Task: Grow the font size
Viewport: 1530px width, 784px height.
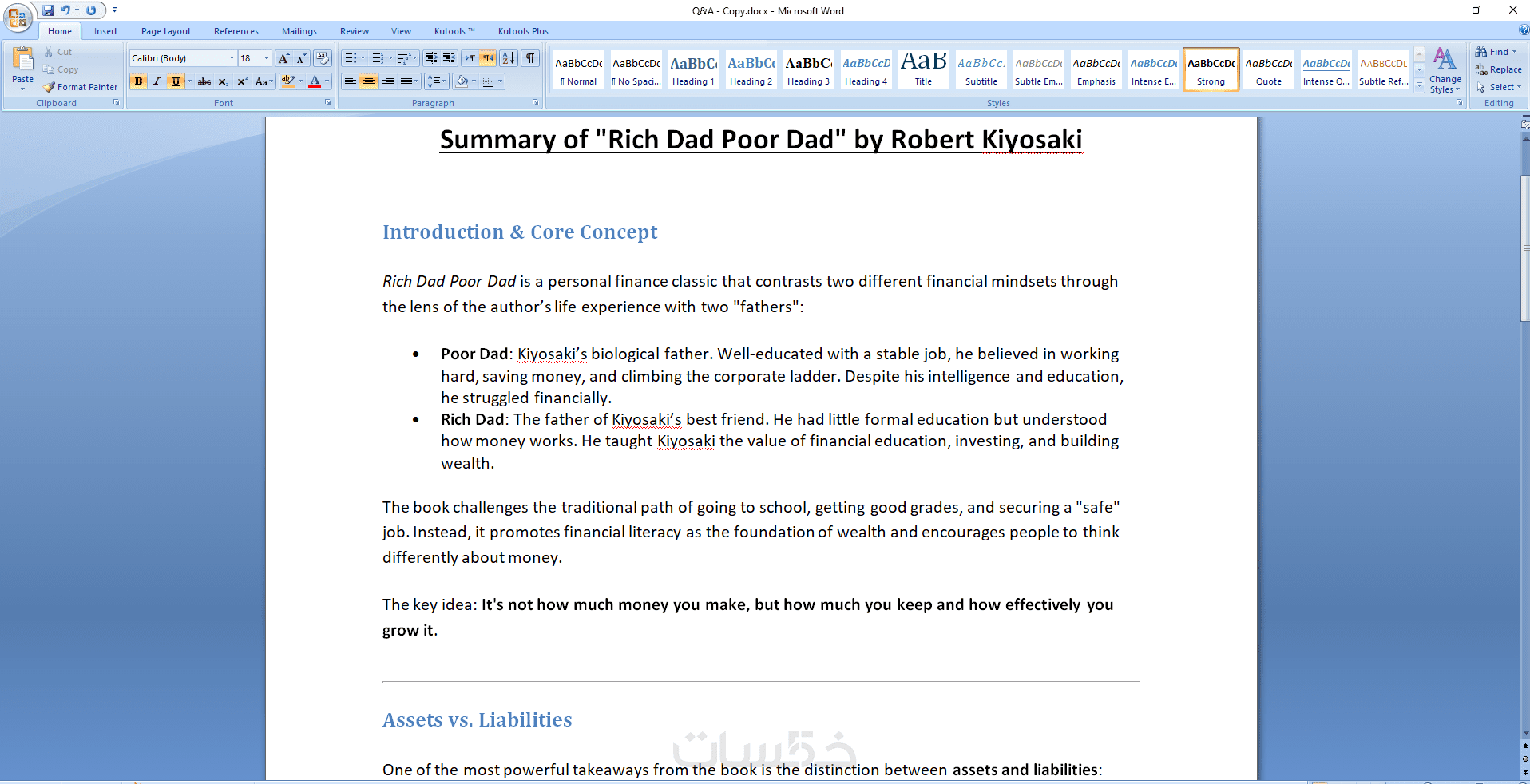Action: point(283,58)
